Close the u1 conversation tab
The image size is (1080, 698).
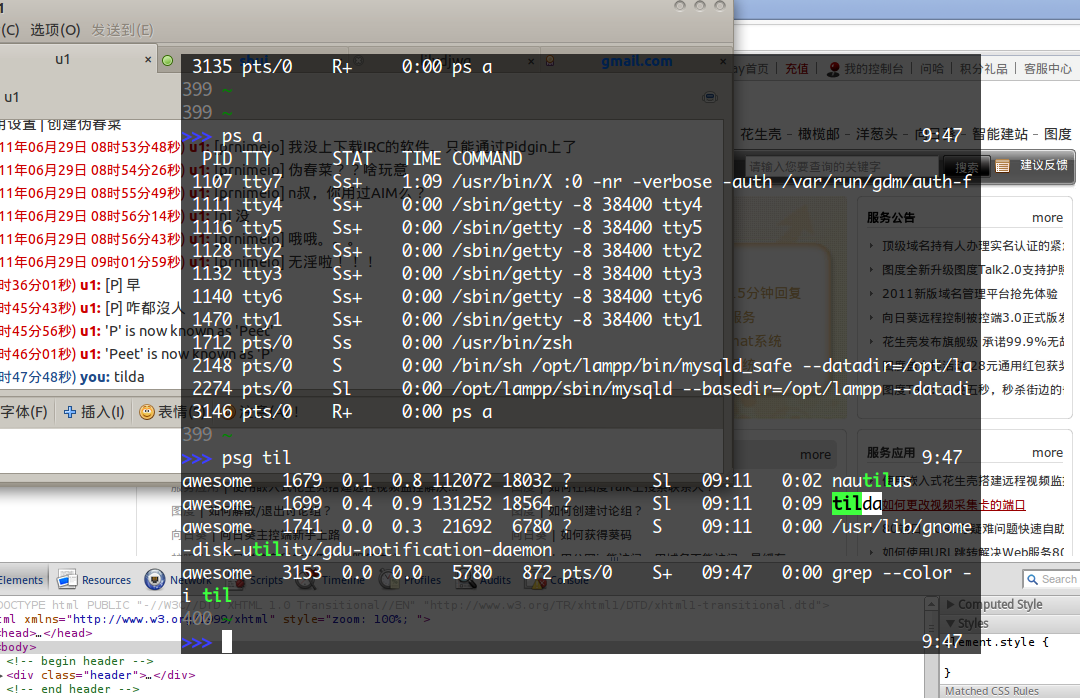148,60
